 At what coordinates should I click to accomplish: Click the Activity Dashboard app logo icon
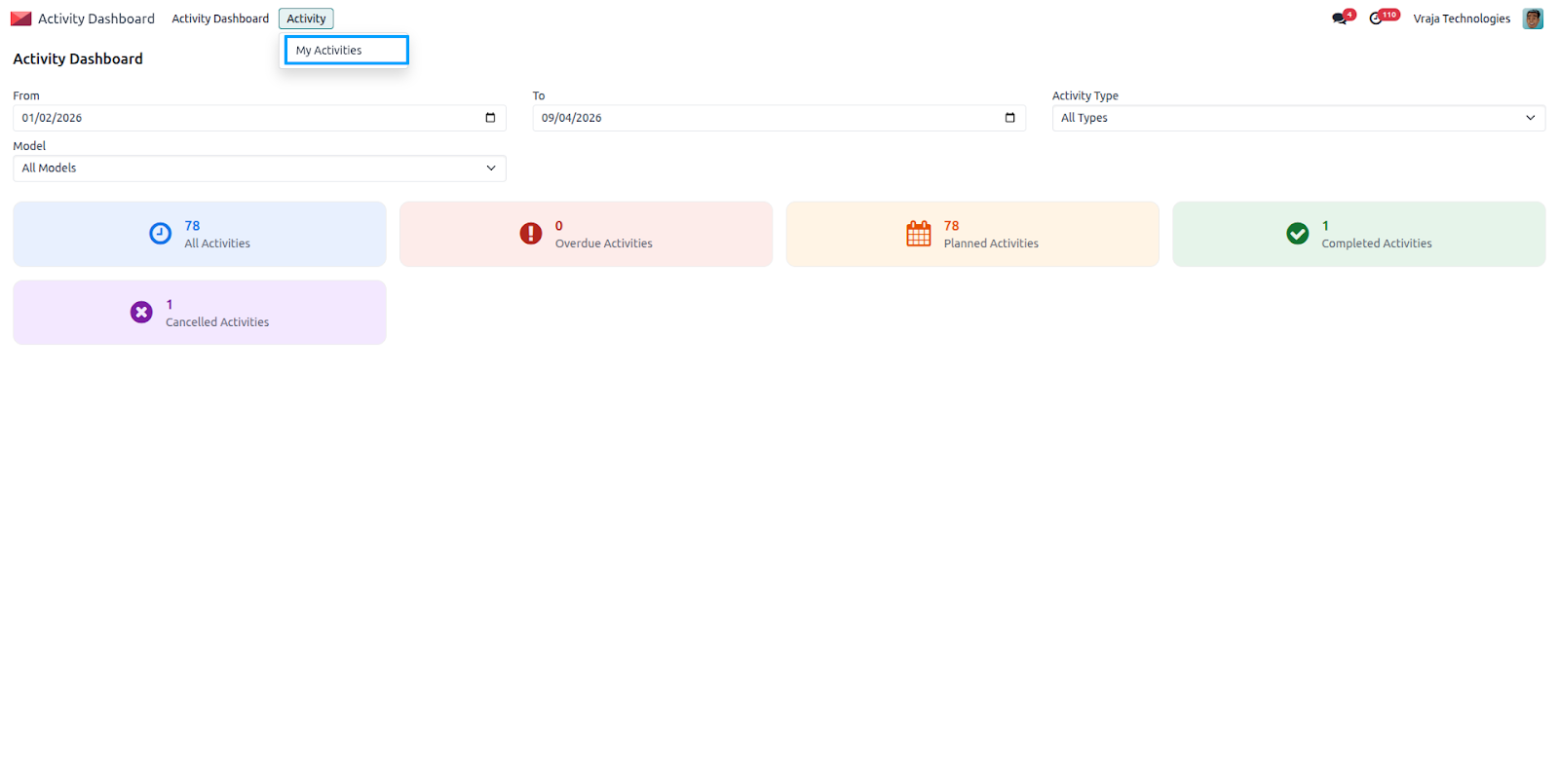pyautogui.click(x=20, y=19)
